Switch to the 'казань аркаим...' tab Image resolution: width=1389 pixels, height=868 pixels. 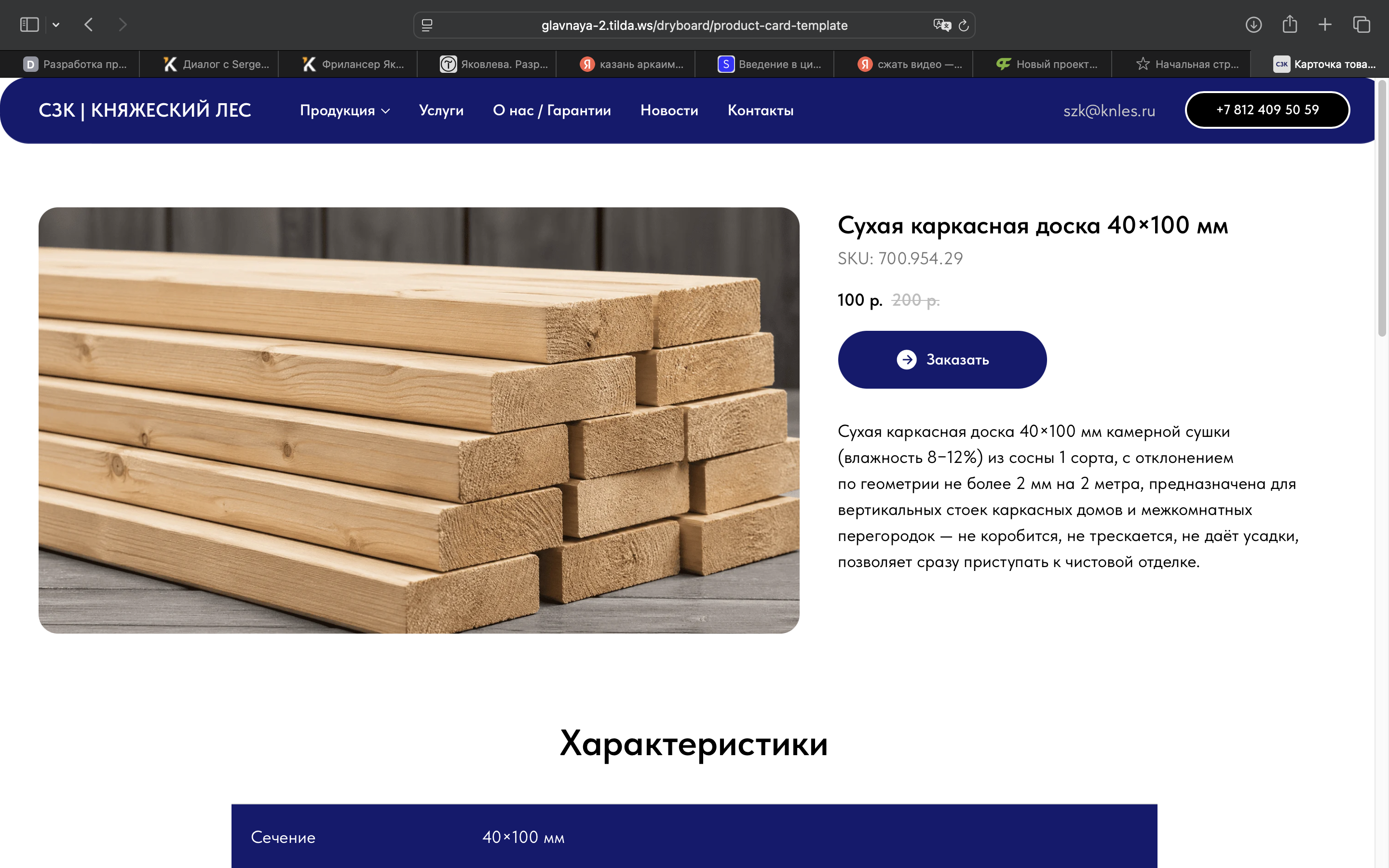[x=626, y=64]
